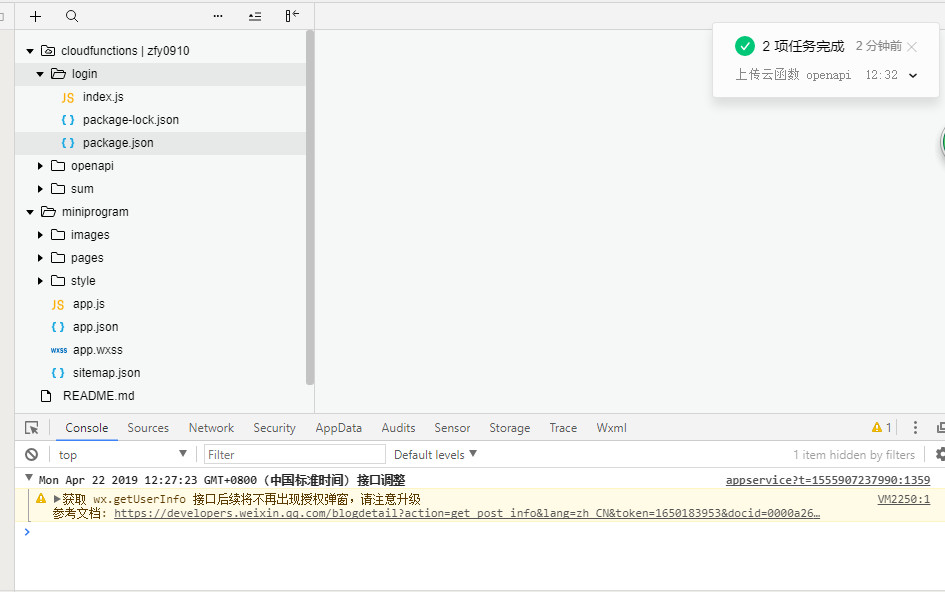Collapse the login folder arrow
The width and height of the screenshot is (945, 592).
pos(40,74)
